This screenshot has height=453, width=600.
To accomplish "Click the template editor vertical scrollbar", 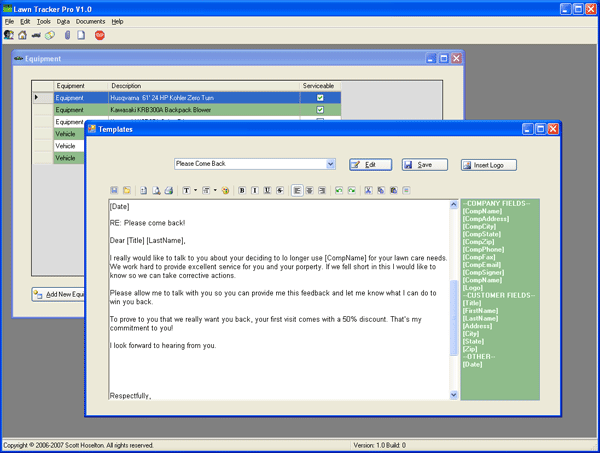I will point(454,300).
